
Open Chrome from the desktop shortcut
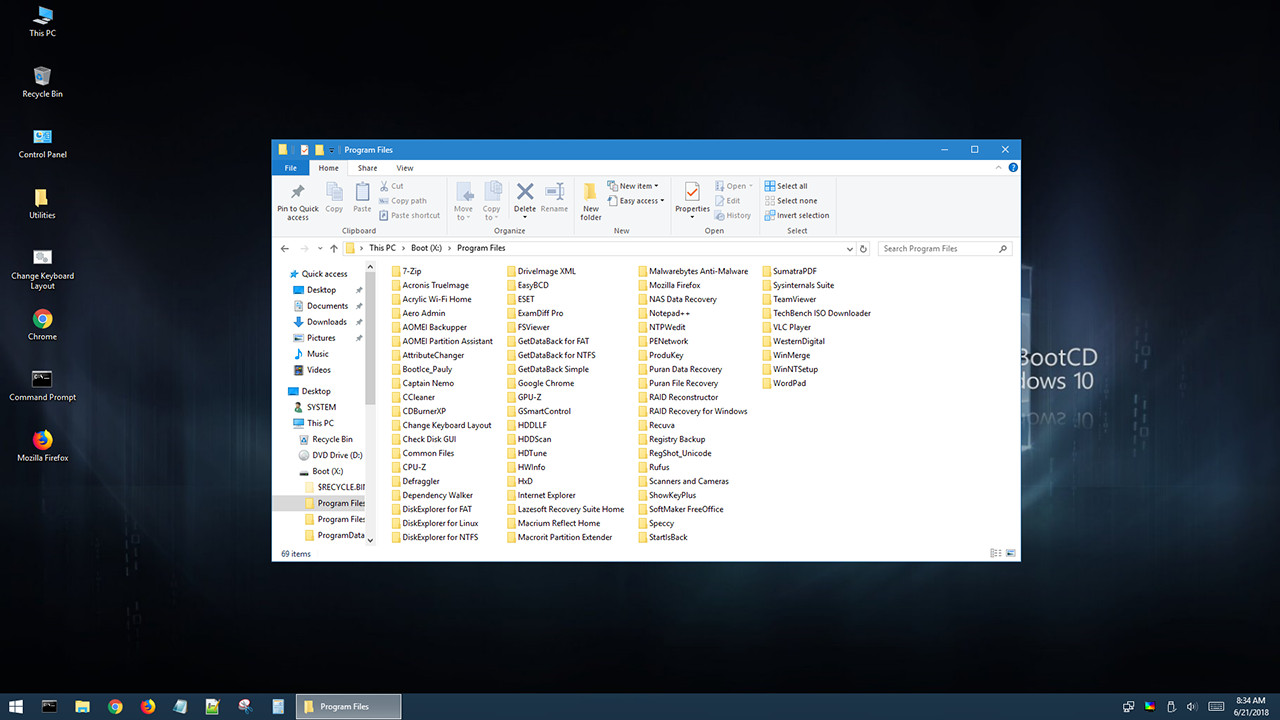click(42, 320)
